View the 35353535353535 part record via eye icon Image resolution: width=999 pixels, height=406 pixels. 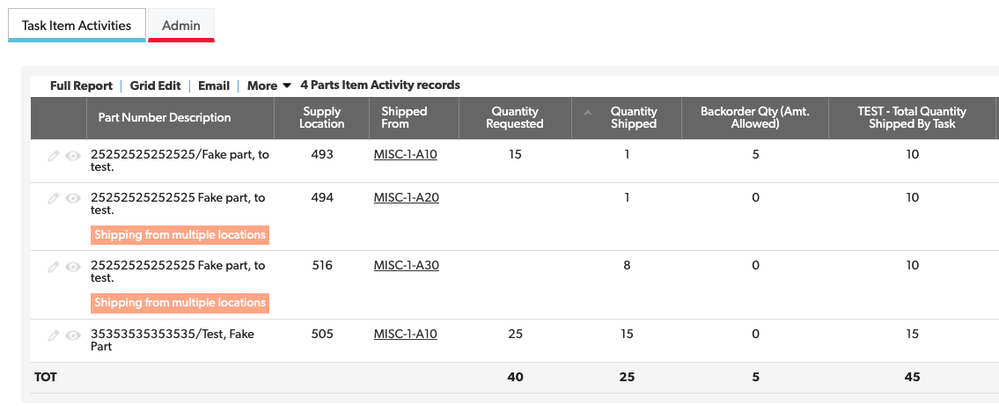(x=73, y=335)
